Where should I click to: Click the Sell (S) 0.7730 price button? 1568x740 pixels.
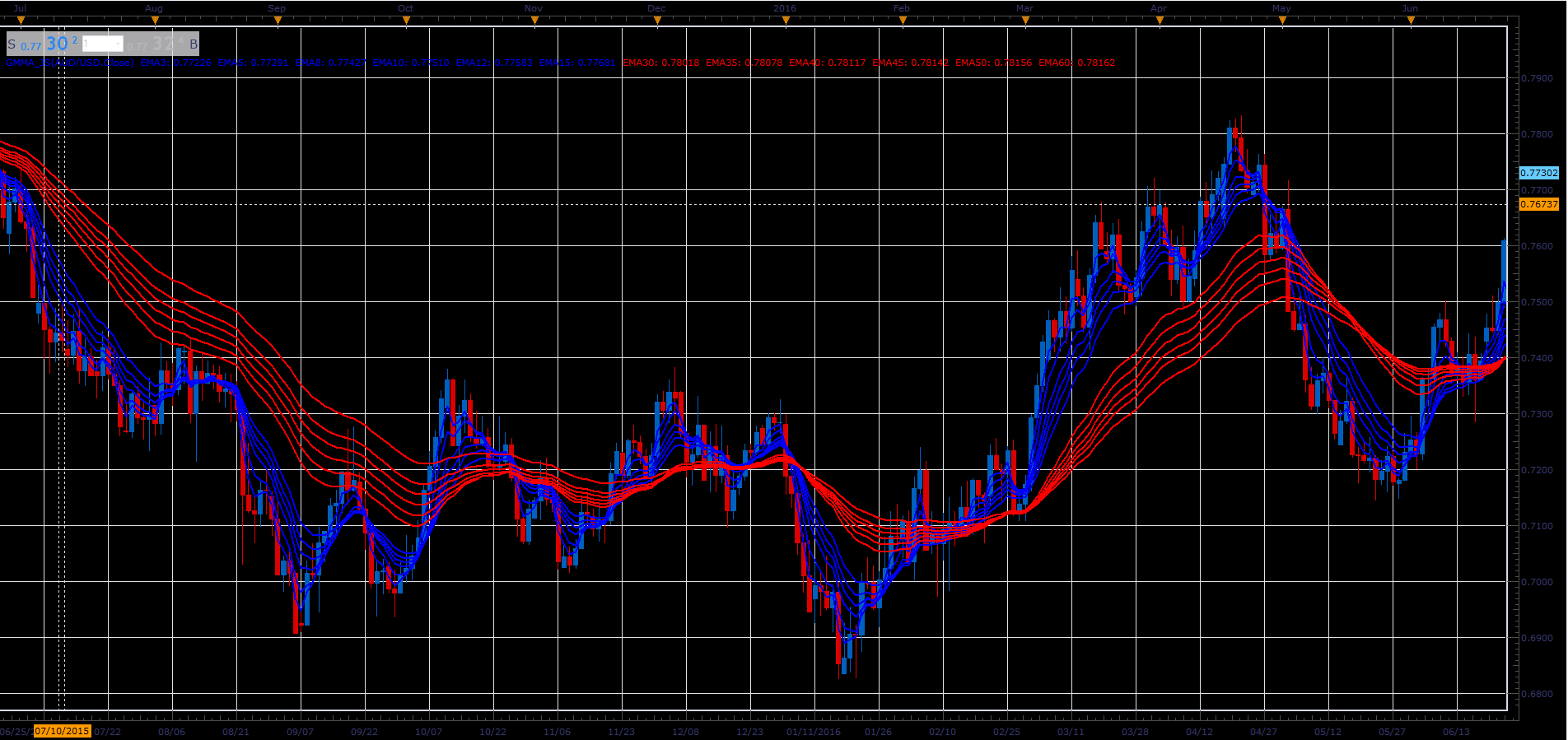tap(43, 44)
